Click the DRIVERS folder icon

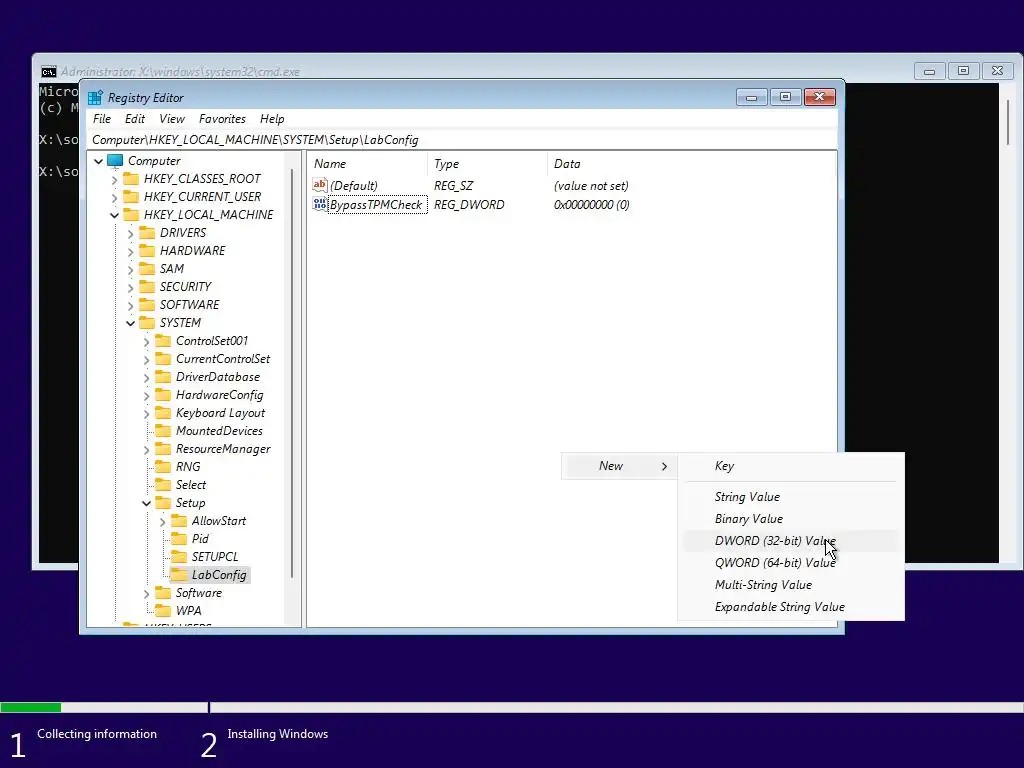coord(148,233)
